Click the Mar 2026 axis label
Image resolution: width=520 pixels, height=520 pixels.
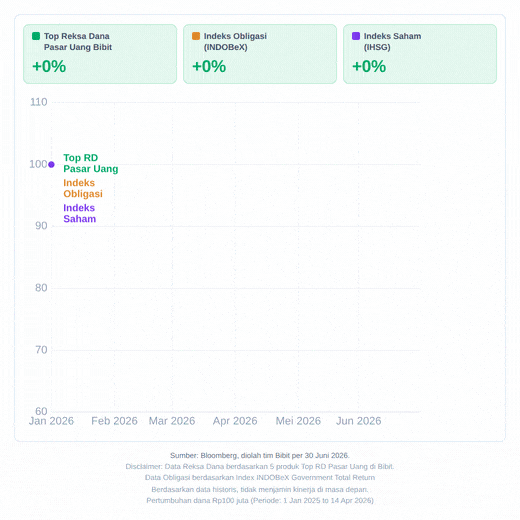[172, 421]
